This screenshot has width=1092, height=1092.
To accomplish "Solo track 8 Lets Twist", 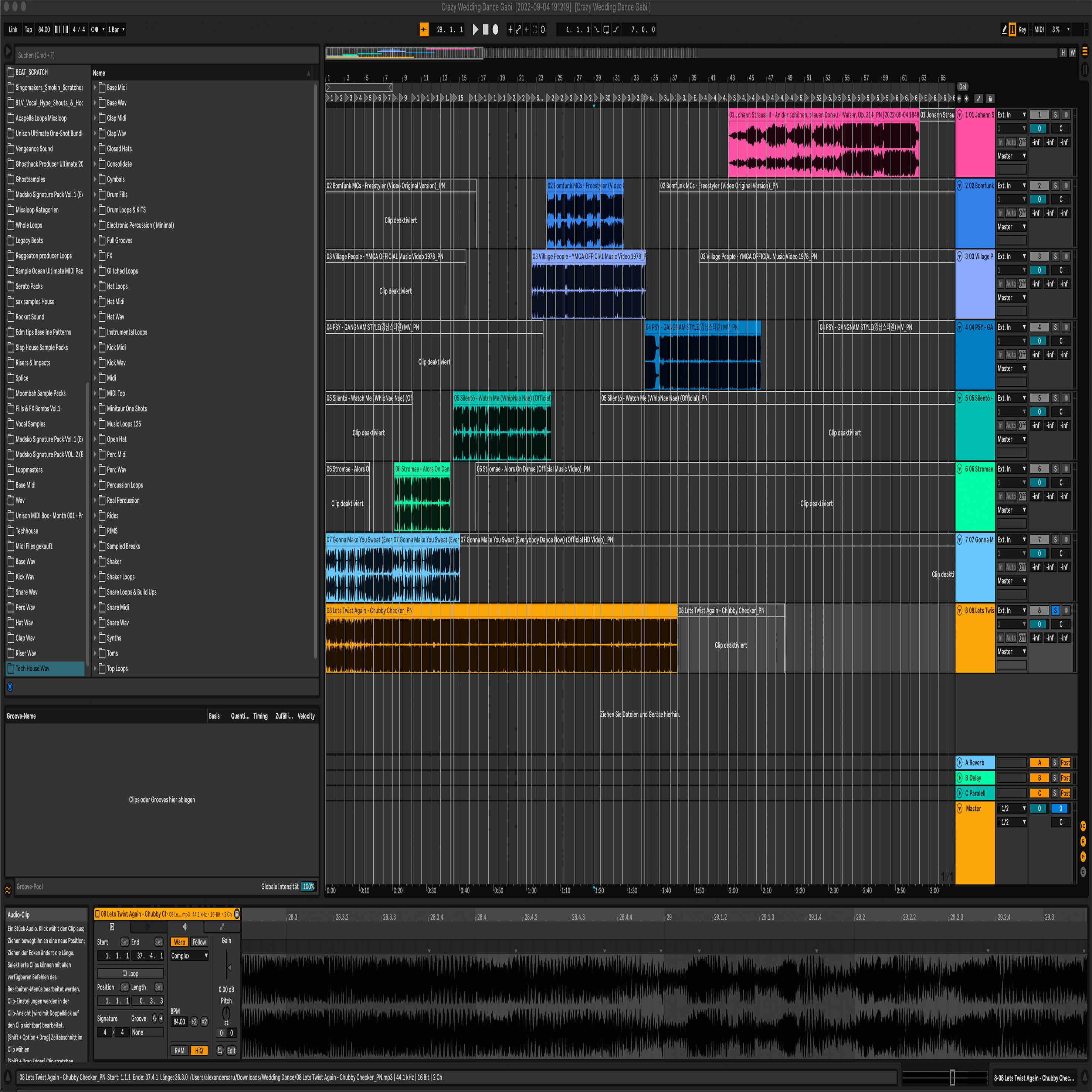I will pyautogui.click(x=1055, y=610).
